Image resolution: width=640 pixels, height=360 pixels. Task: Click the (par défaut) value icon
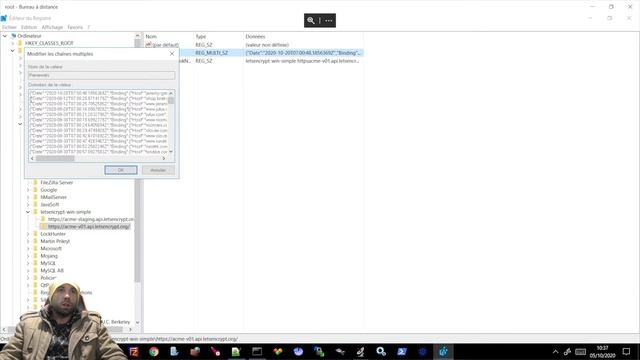149,44
